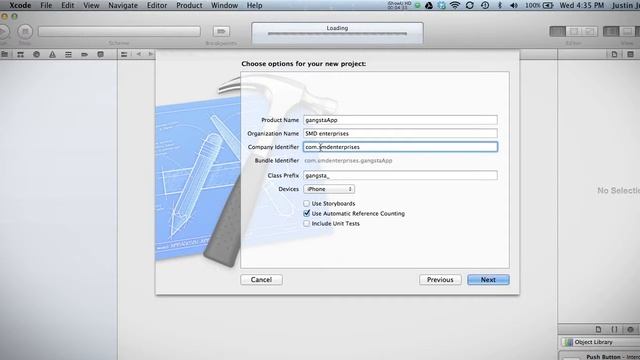
Task: Click the Bluetooth menu bar icon
Action: coord(500,5)
